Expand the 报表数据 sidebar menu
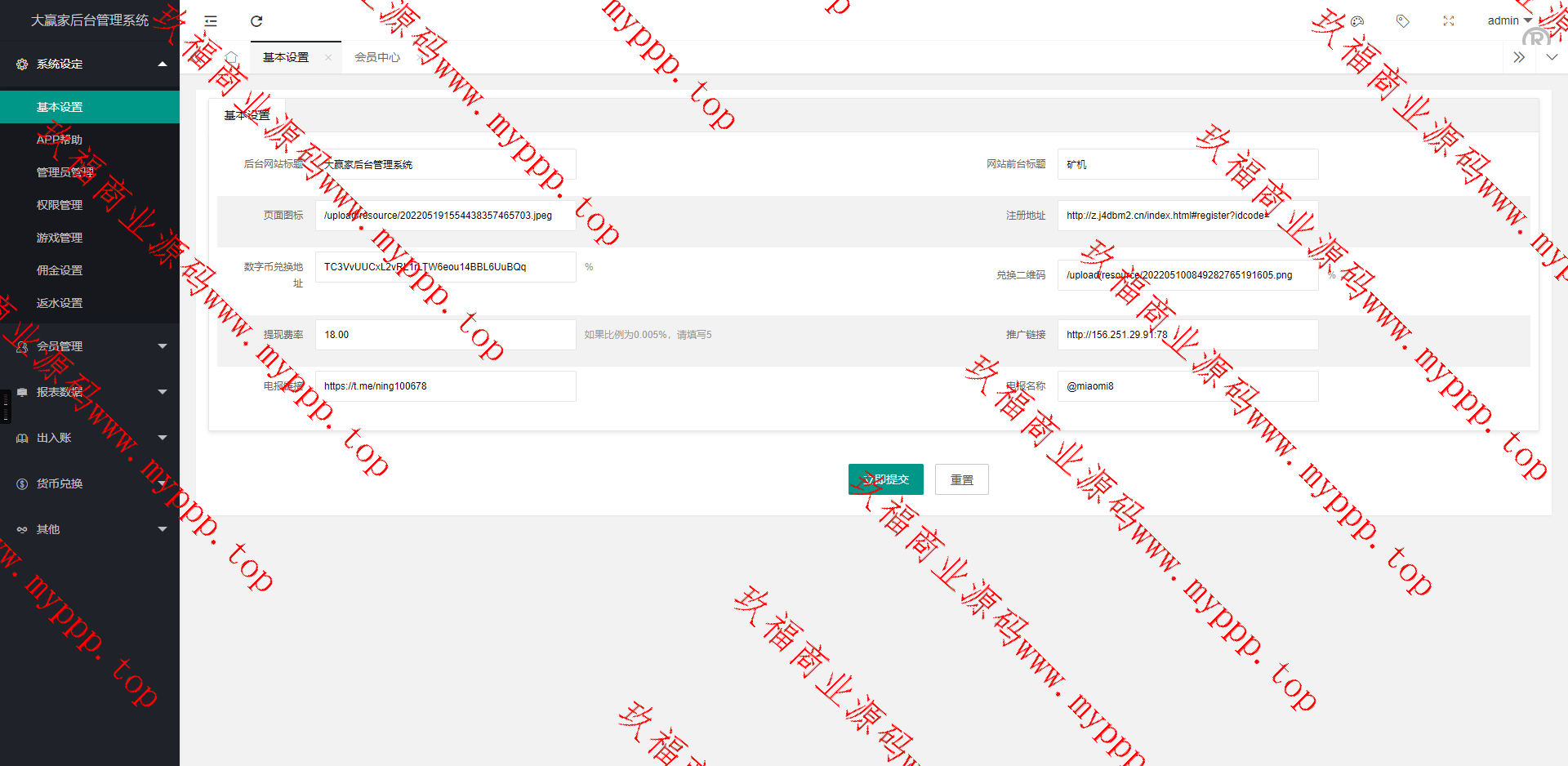 tap(90, 392)
